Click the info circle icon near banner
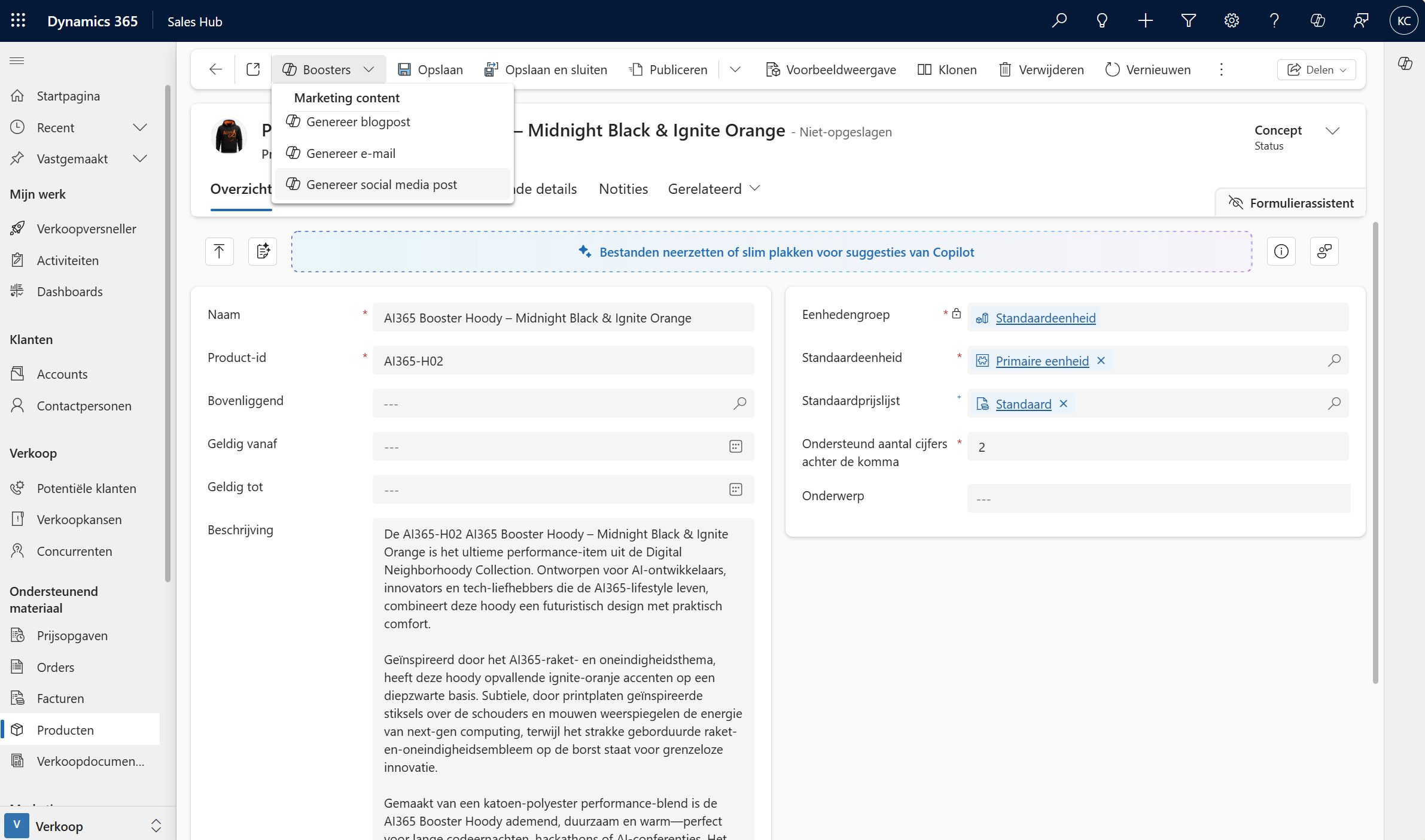The width and height of the screenshot is (1425, 840). (x=1281, y=251)
